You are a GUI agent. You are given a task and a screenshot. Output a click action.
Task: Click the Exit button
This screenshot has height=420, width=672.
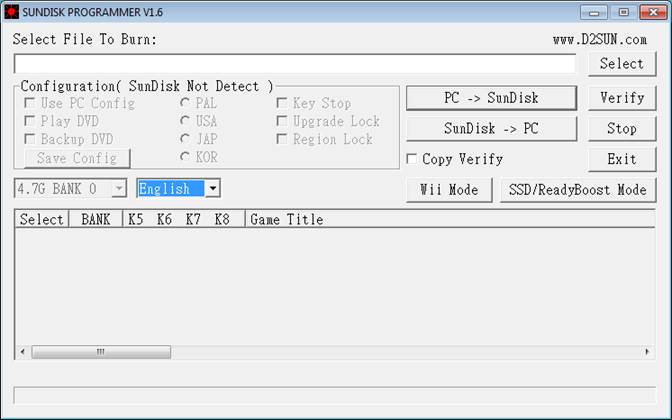tap(622, 159)
